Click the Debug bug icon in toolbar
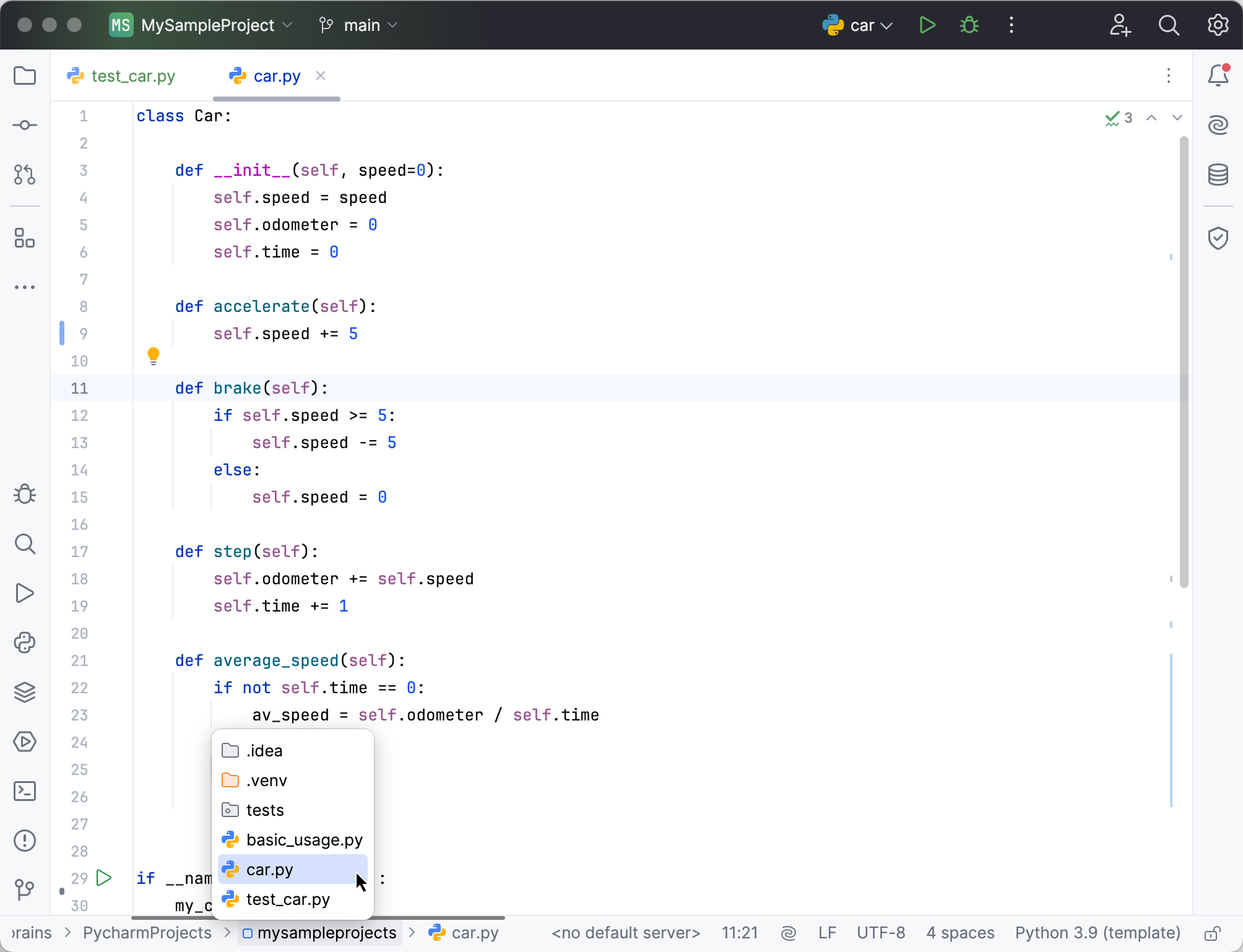Viewport: 1243px width, 952px height. (x=969, y=25)
